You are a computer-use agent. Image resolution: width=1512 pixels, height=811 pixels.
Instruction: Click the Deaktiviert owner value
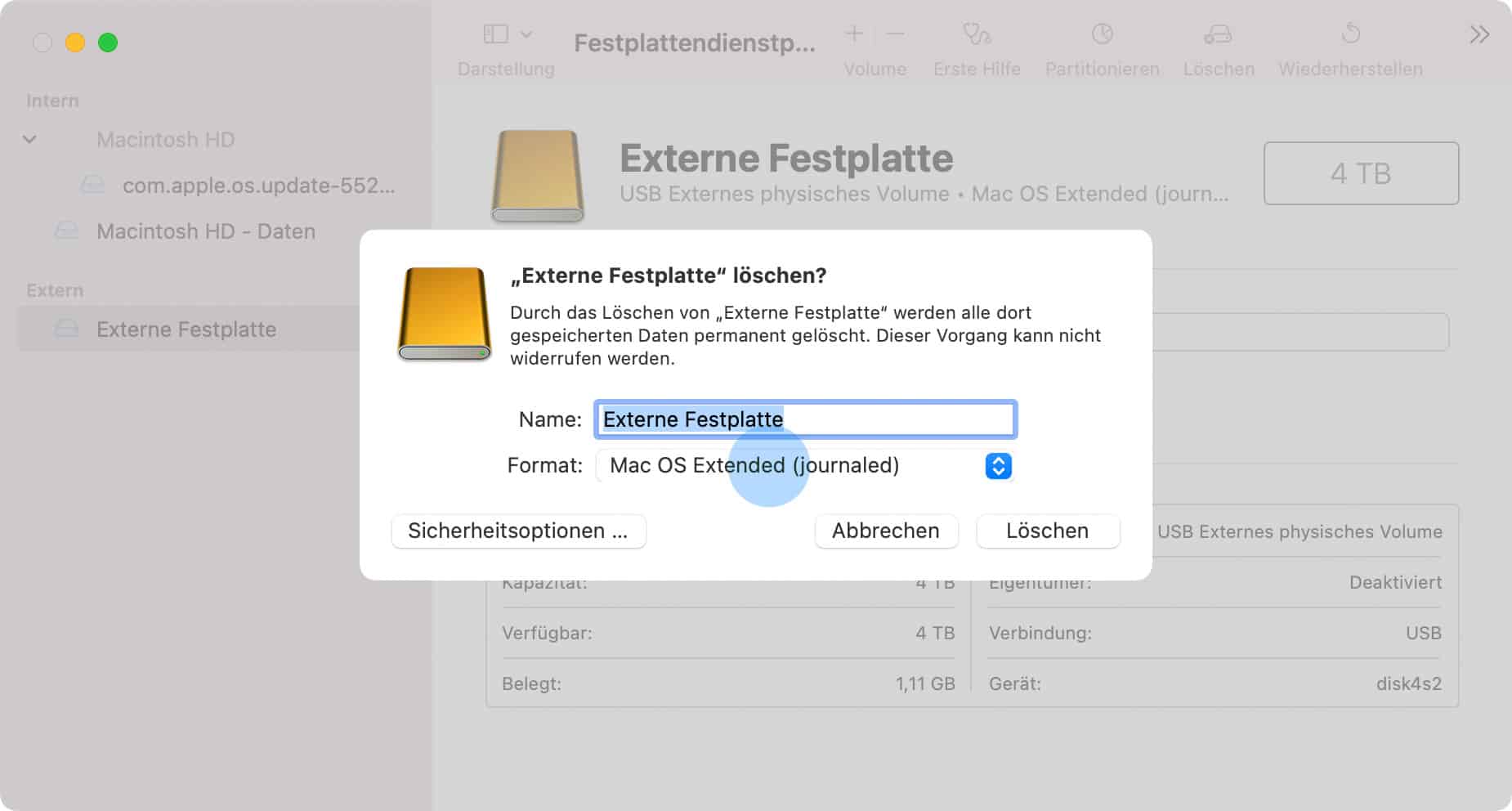coord(1395,582)
